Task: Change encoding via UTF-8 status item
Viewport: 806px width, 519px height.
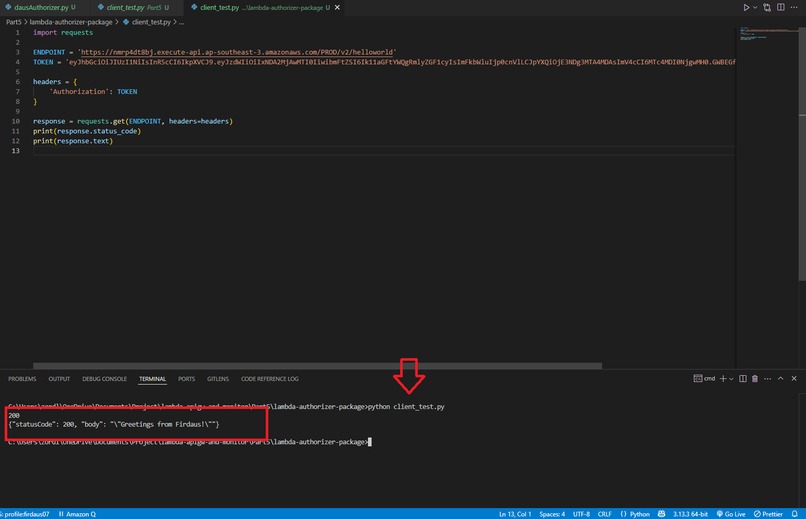Action: [581, 514]
